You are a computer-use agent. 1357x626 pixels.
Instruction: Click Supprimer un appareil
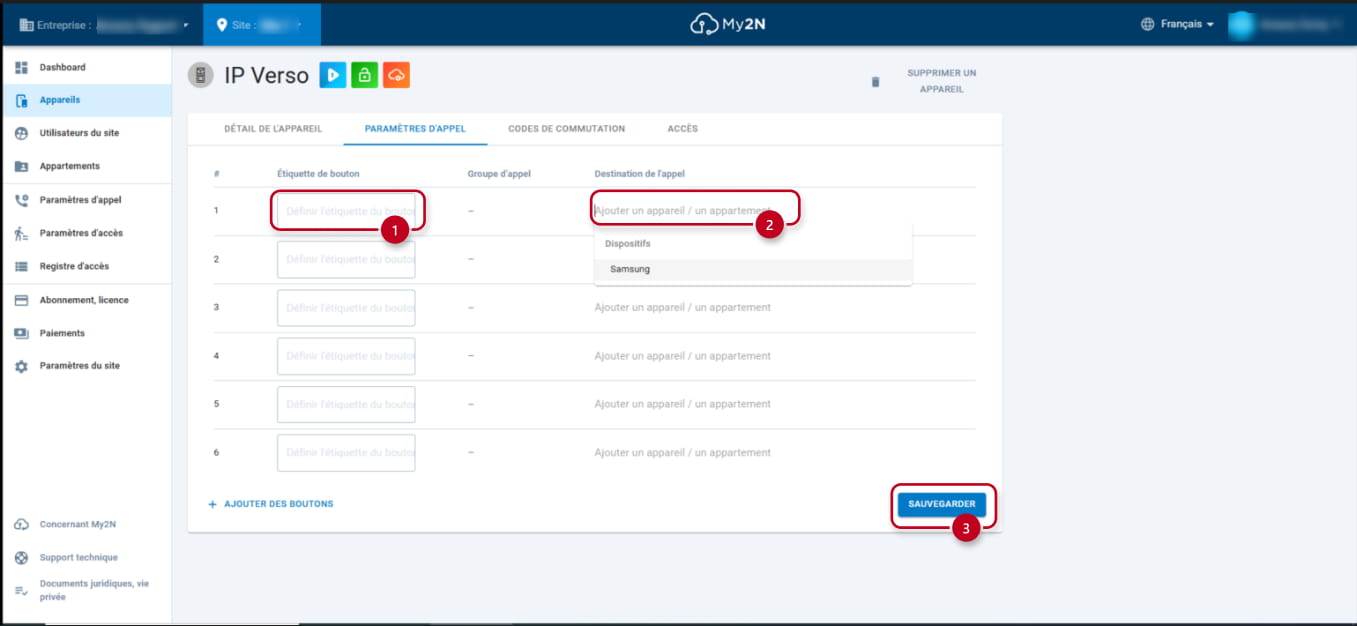(941, 81)
